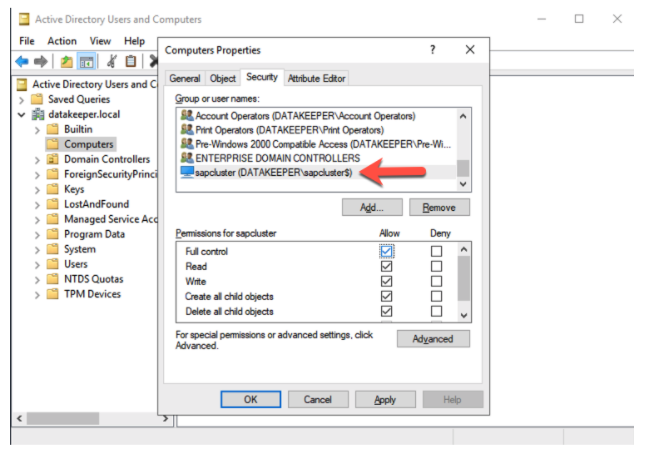This screenshot has width=648, height=452.
Task: Toggle Allow checkbox for Read
Action: coord(386,266)
